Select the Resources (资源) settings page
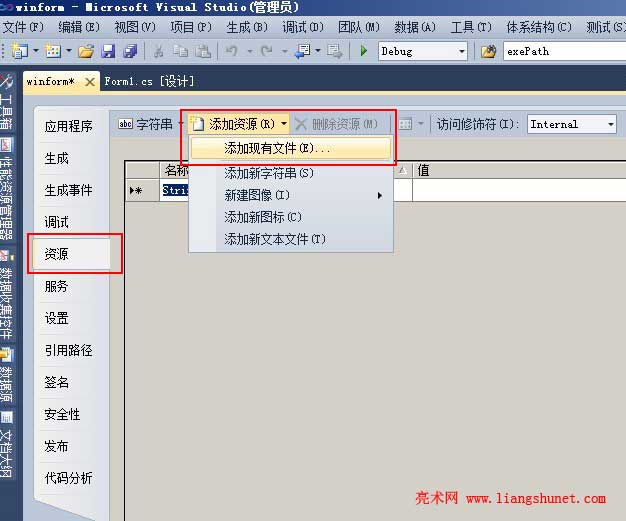 tap(71, 254)
